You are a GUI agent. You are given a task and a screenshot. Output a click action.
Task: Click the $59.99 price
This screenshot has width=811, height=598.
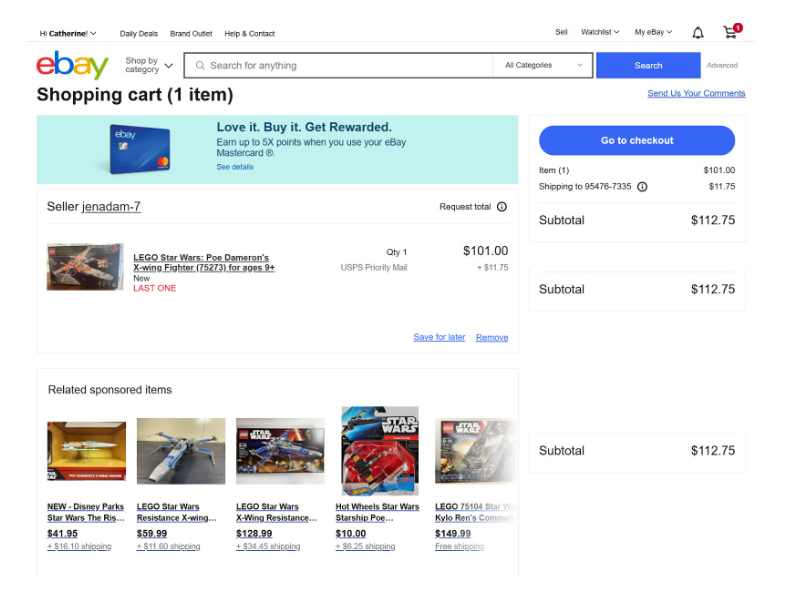click(152, 533)
